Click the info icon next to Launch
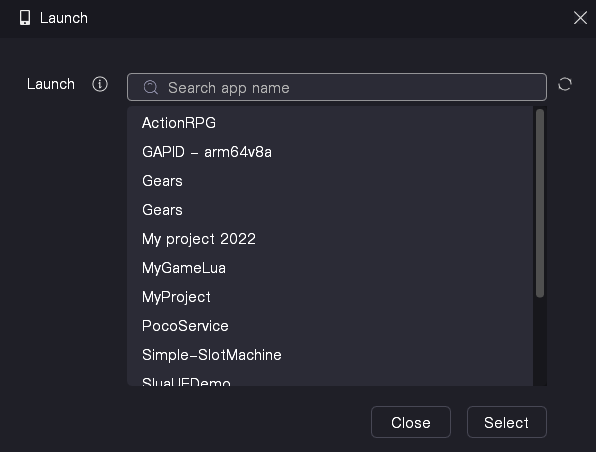596x452 pixels. [100, 84]
